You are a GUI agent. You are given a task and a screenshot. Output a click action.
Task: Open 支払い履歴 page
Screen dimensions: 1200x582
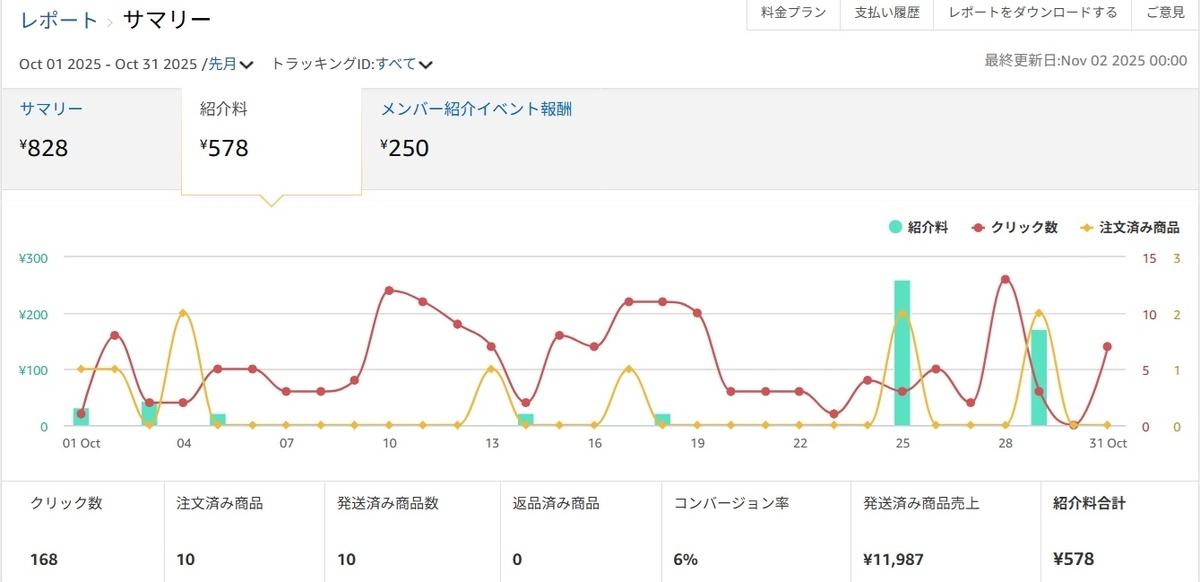click(x=887, y=13)
